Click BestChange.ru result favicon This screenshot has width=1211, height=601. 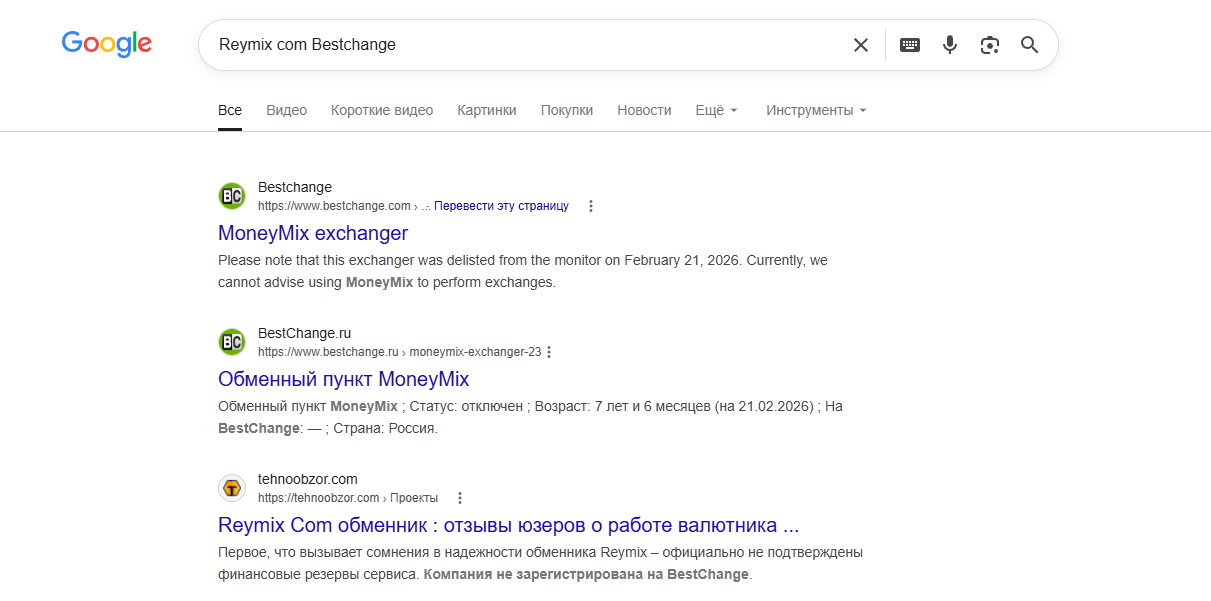pos(232,342)
